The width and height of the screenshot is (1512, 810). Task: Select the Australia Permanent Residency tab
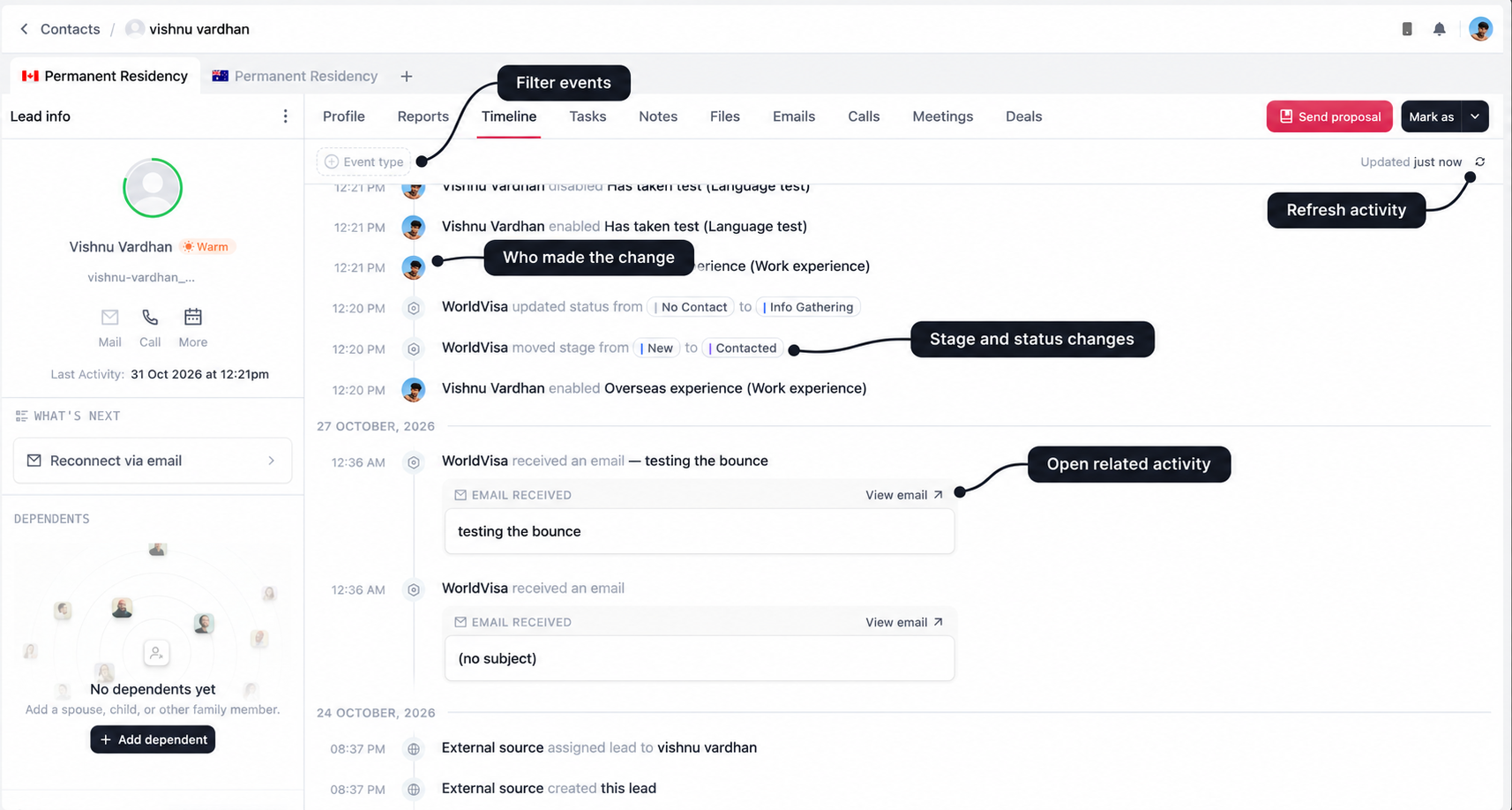coord(295,77)
